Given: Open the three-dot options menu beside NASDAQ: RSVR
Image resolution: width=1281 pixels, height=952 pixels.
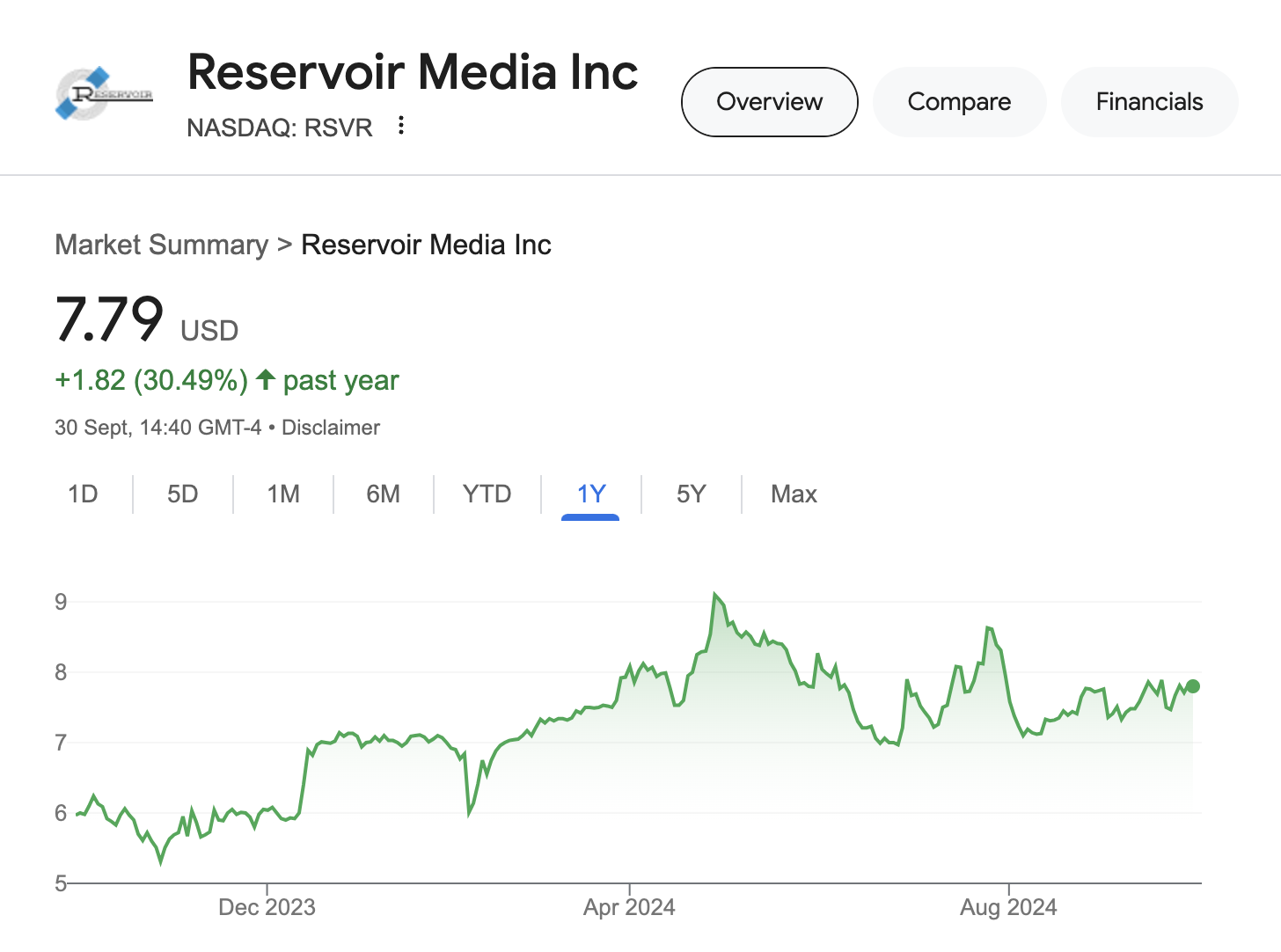Looking at the screenshot, I should (x=401, y=127).
